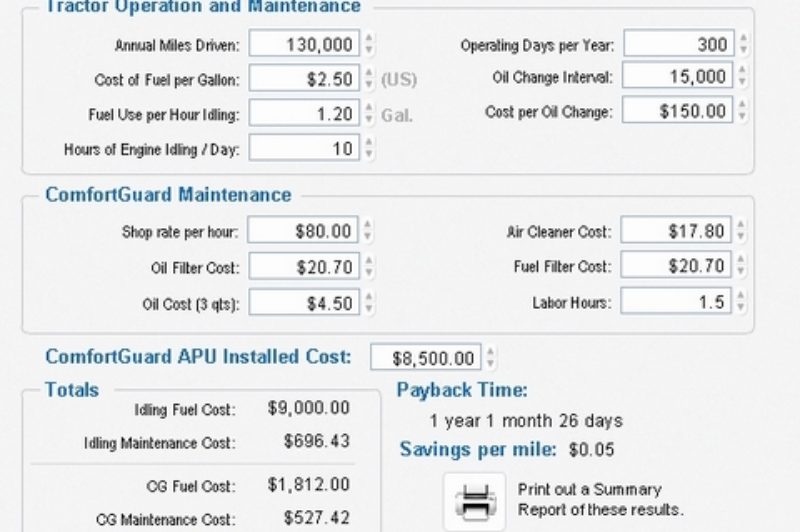Click payback time '1 year 1 month 26 days'
This screenshot has width=800, height=532.
click(526, 421)
